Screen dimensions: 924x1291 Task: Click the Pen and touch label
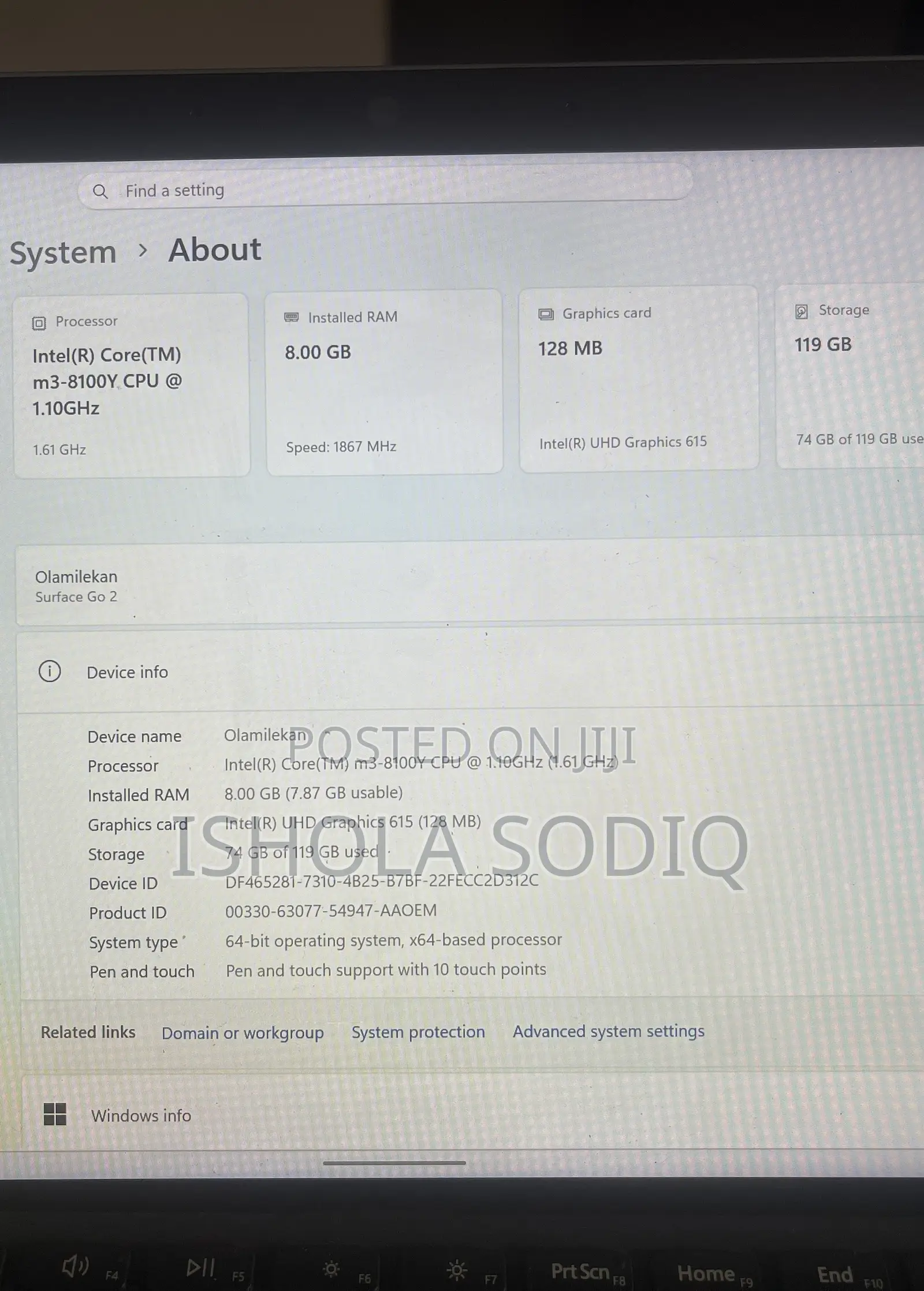pyautogui.click(x=142, y=972)
